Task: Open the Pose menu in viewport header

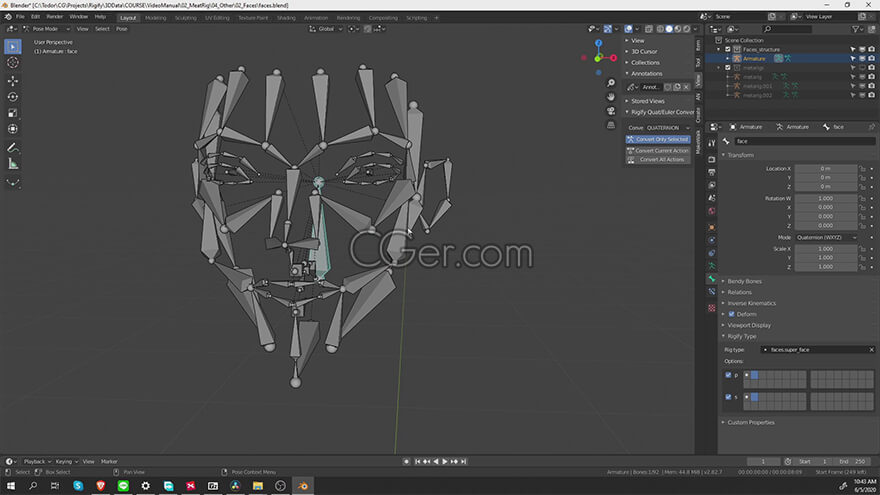Action: [122, 29]
